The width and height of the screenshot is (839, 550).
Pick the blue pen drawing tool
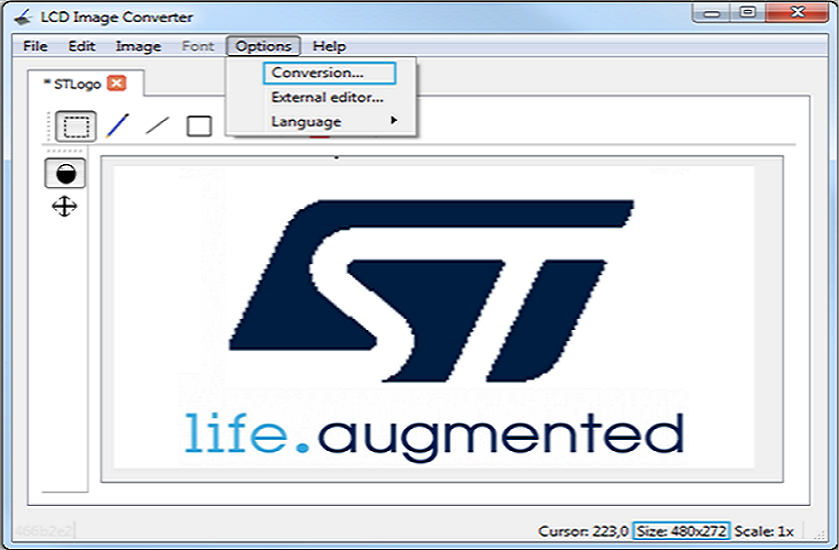tap(118, 126)
